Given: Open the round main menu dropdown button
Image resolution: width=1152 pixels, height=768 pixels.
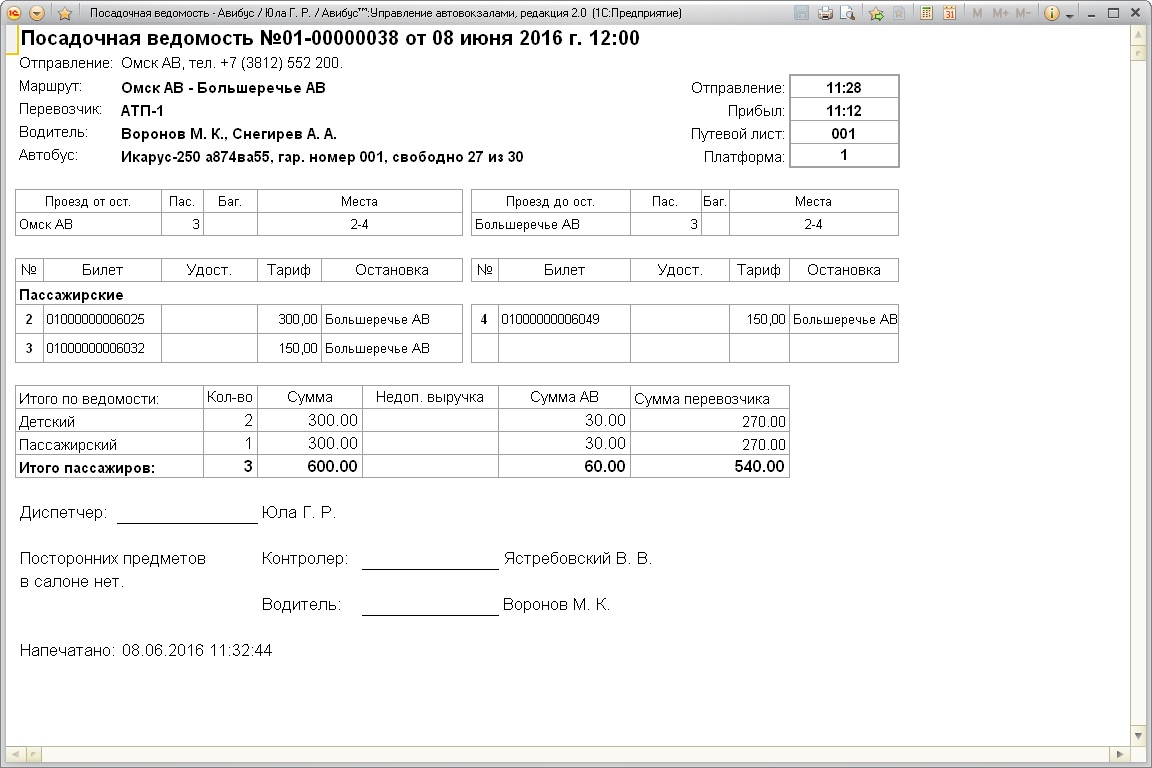Looking at the screenshot, I should click(37, 14).
